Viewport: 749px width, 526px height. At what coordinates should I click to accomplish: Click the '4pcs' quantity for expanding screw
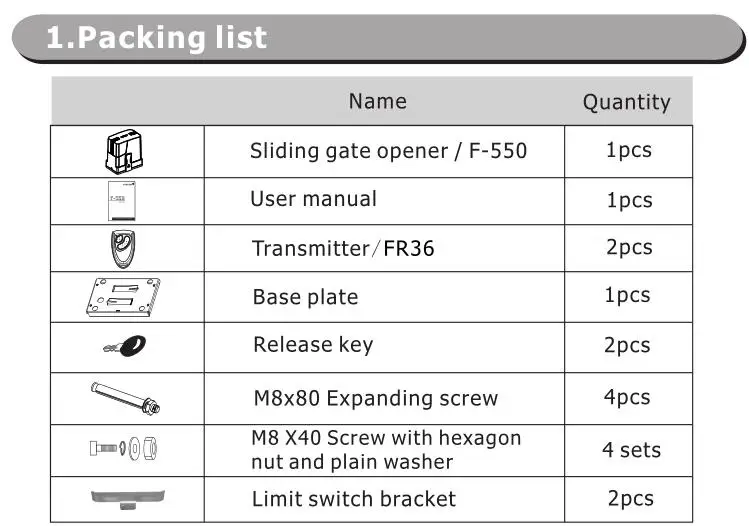(627, 397)
